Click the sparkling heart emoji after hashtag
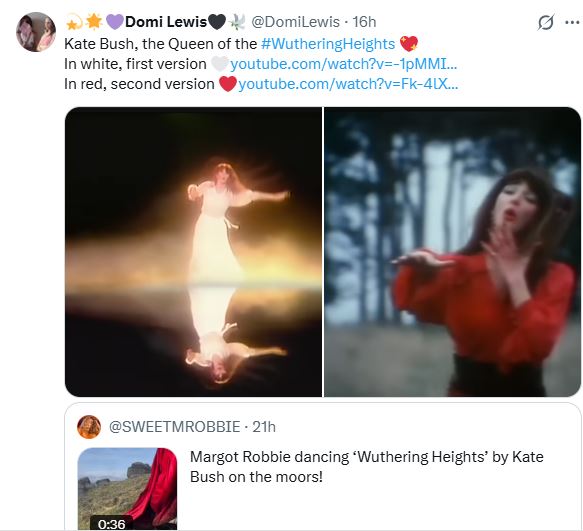This screenshot has width=583, height=531. click(x=409, y=44)
